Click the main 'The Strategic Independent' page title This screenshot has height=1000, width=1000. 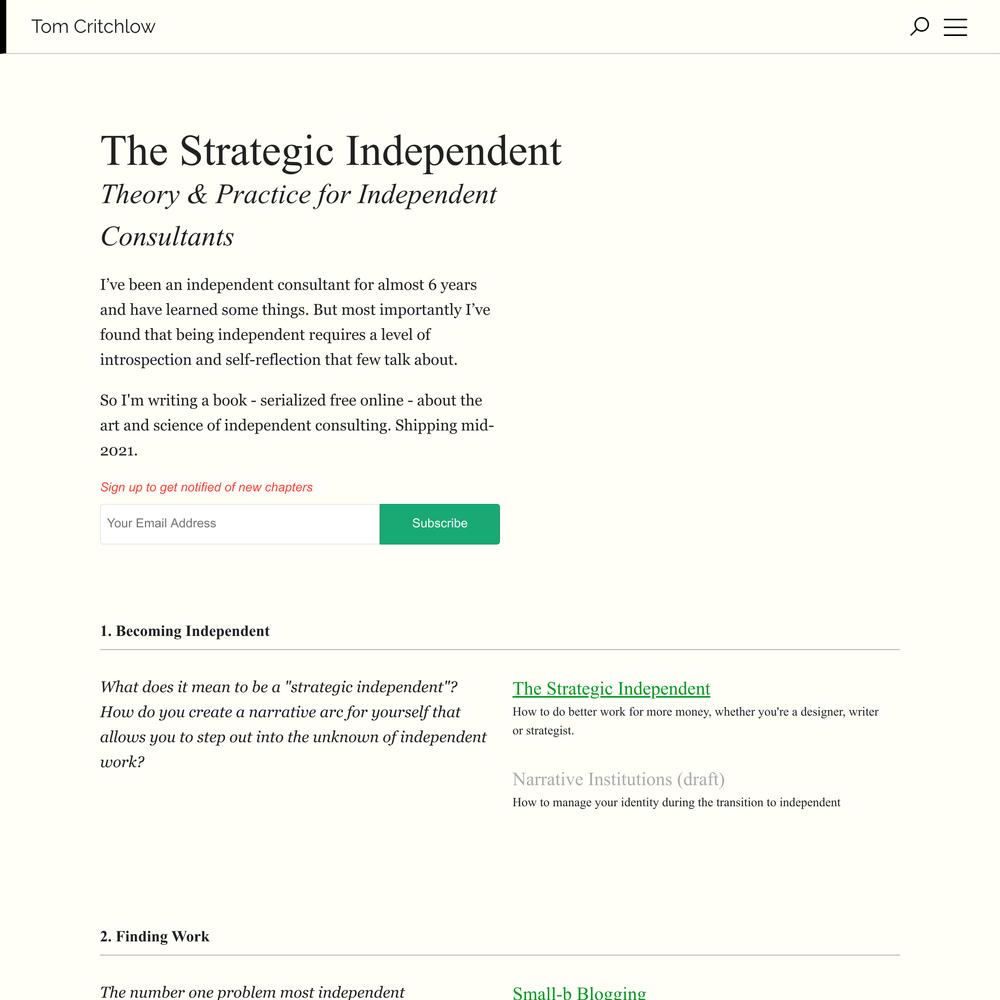point(331,152)
